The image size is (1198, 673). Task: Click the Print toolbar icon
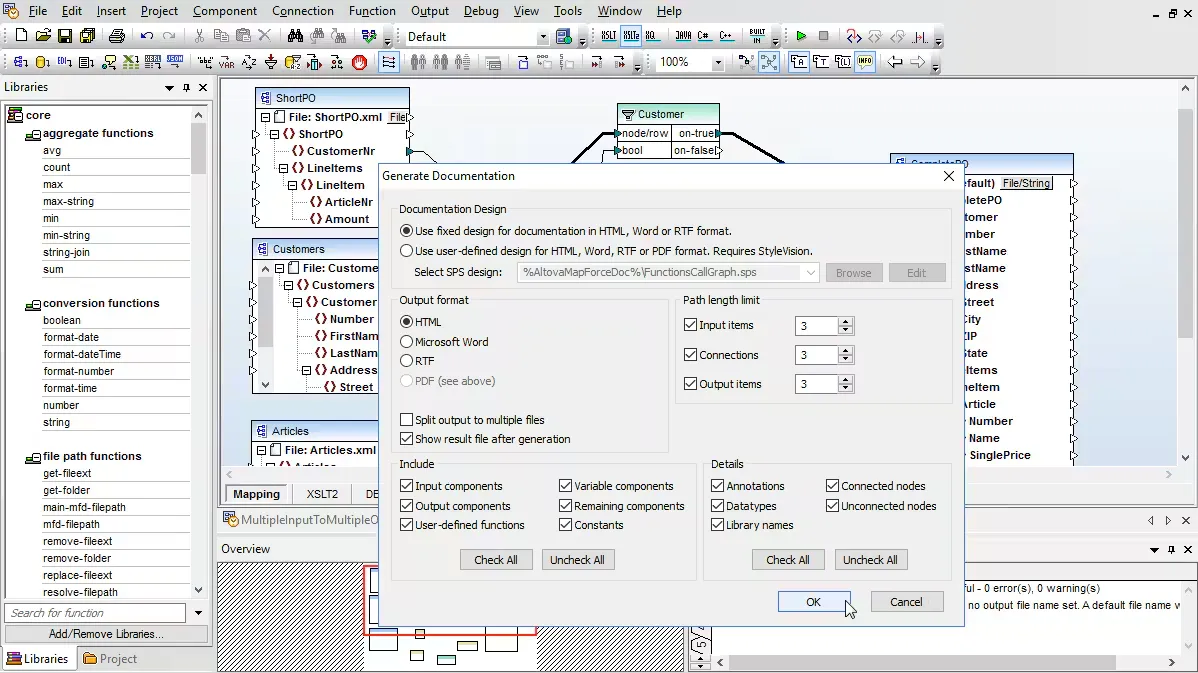(x=117, y=36)
